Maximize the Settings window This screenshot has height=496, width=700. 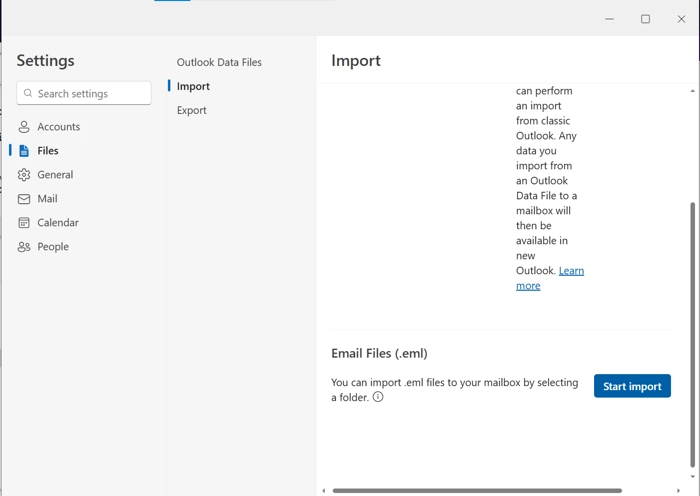645,19
